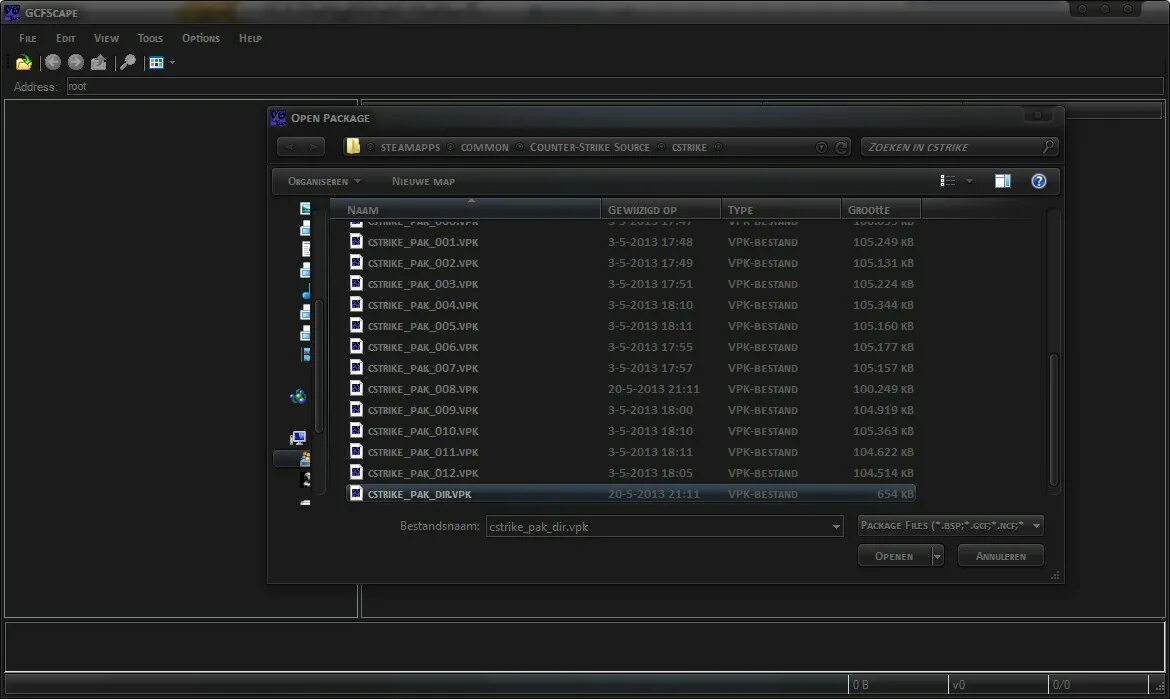Viewport: 1170px width, 699px height.
Task: Click the cstrike path segment
Action: (689, 148)
